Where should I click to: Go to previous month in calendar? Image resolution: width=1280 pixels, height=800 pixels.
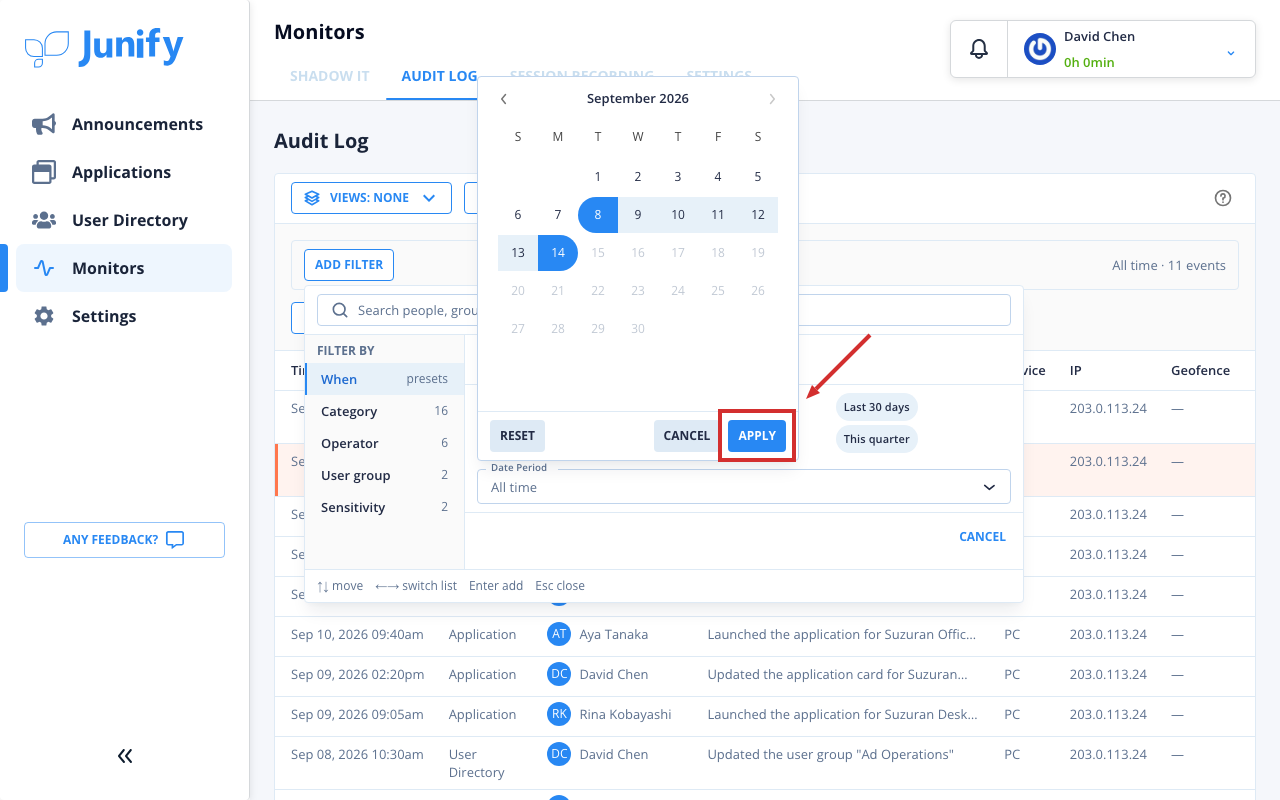pos(504,99)
